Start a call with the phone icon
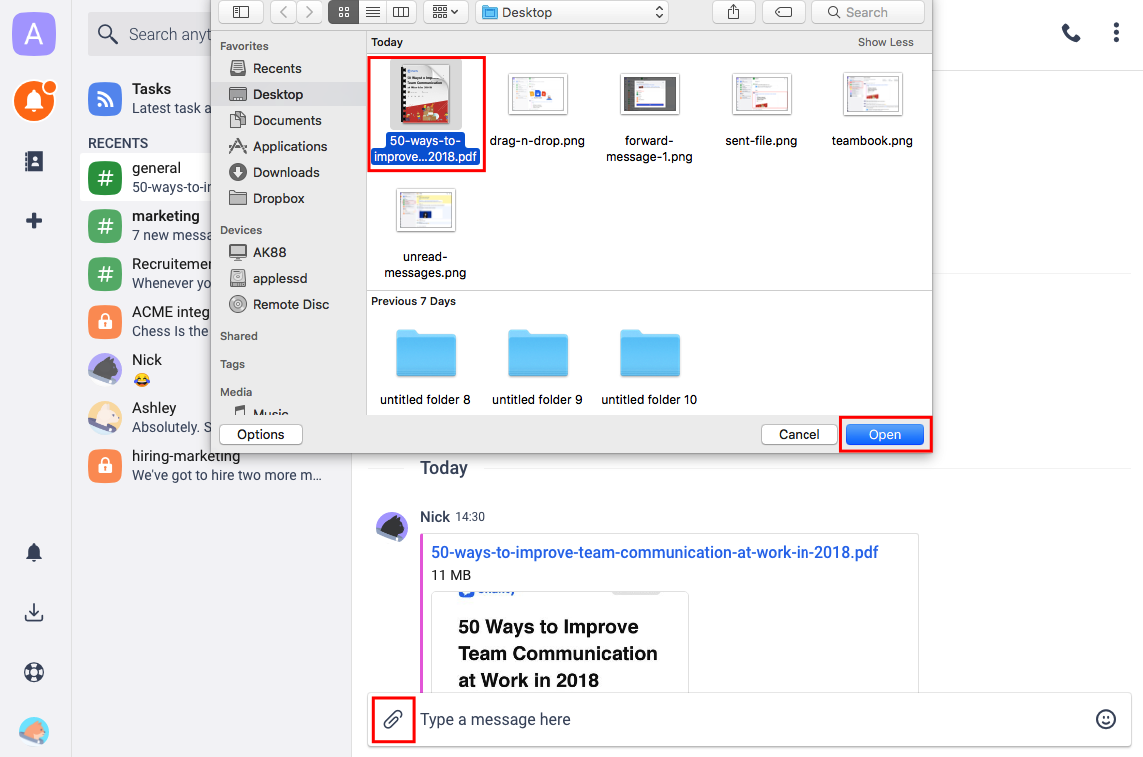The width and height of the screenshot is (1143, 757). coord(1071,33)
